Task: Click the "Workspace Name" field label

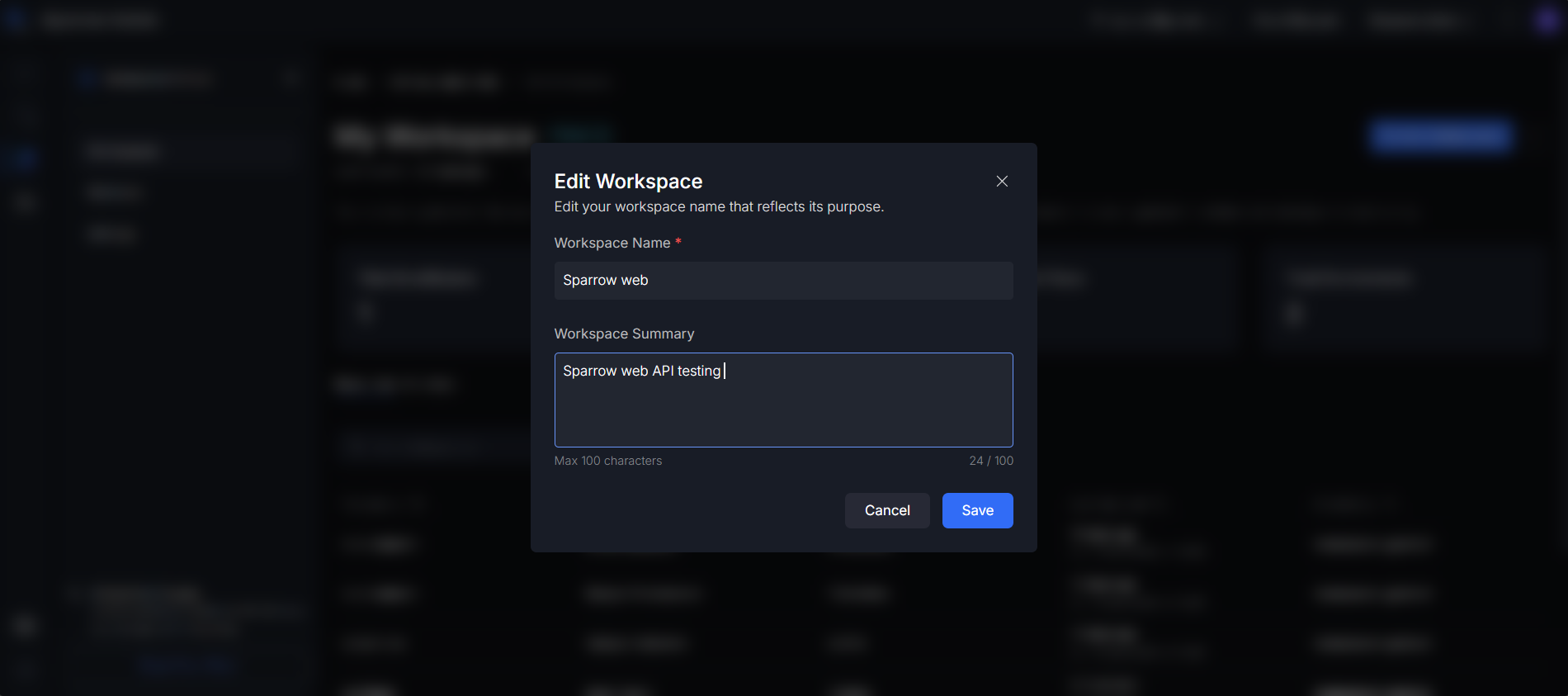Action: pos(612,243)
